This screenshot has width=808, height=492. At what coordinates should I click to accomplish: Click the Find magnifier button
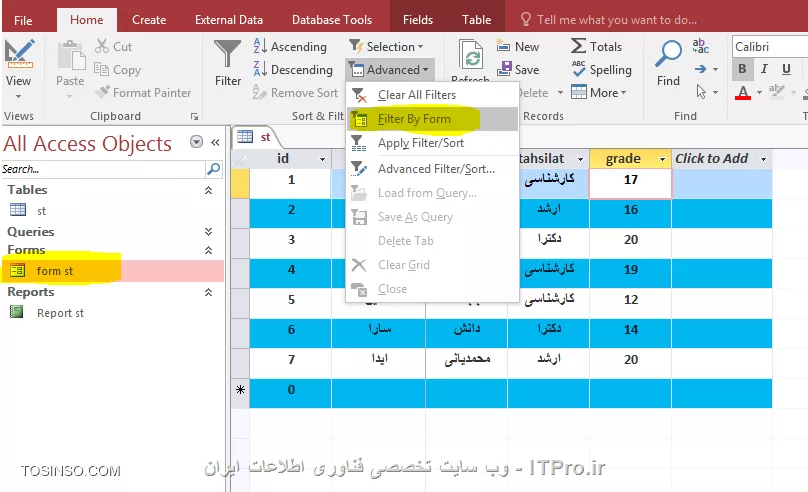coord(668,63)
